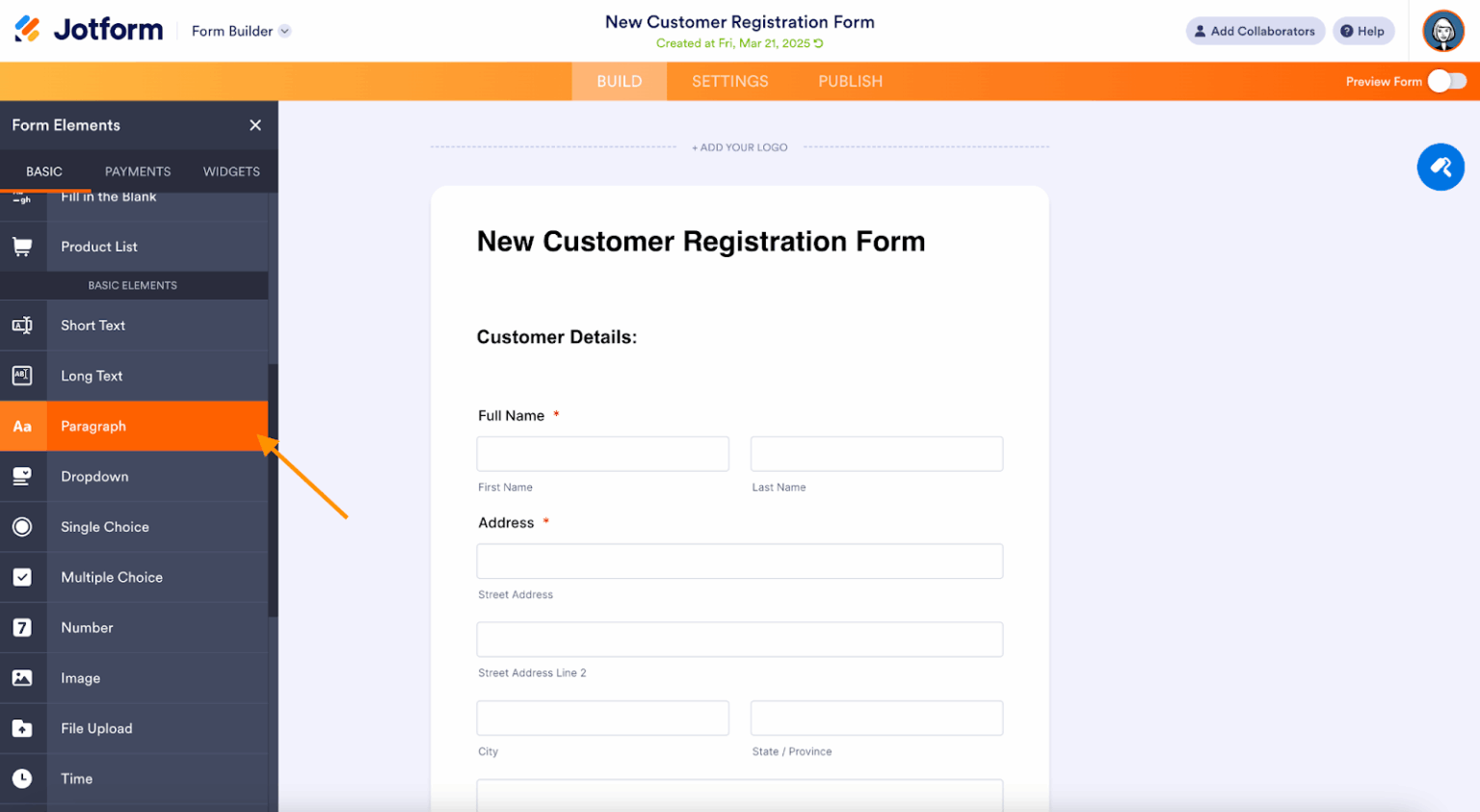Image resolution: width=1480 pixels, height=812 pixels.
Task: Click the Time element icon
Action: pyautogui.click(x=23, y=778)
